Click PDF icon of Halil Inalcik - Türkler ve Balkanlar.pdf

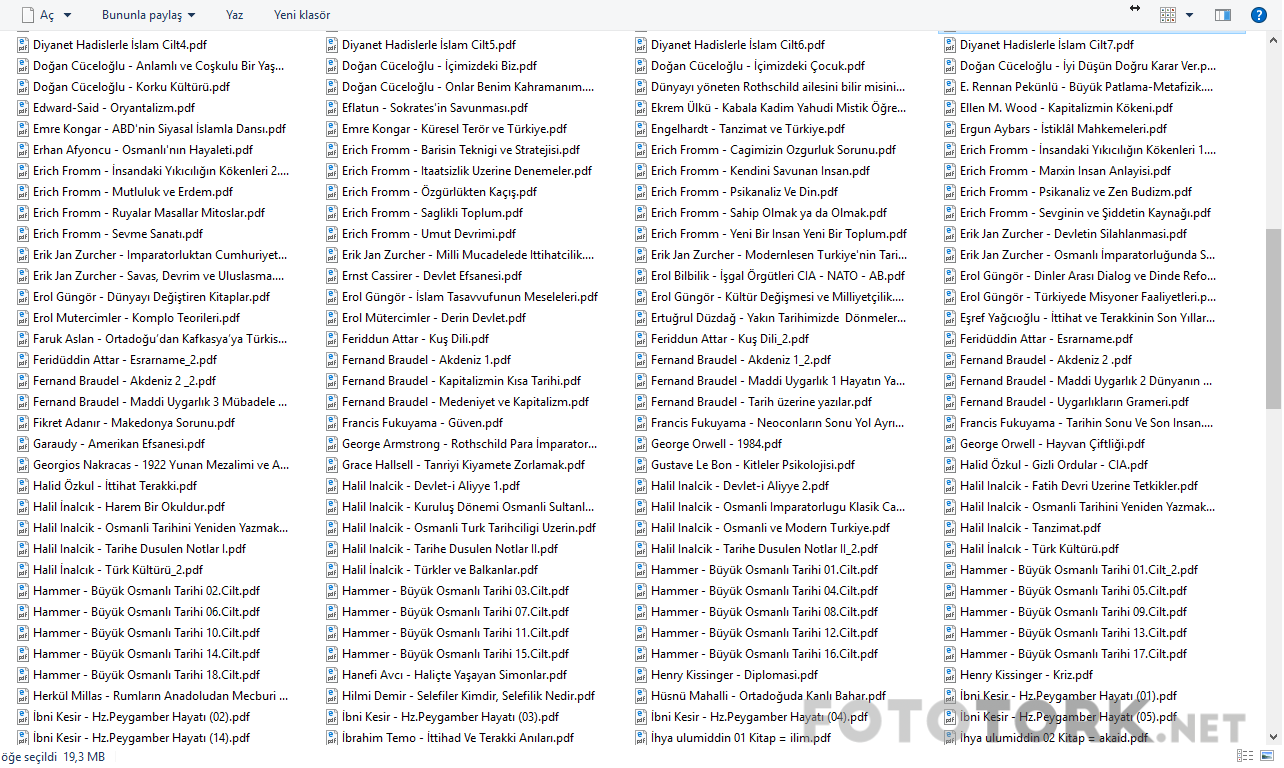pyautogui.click(x=331, y=570)
